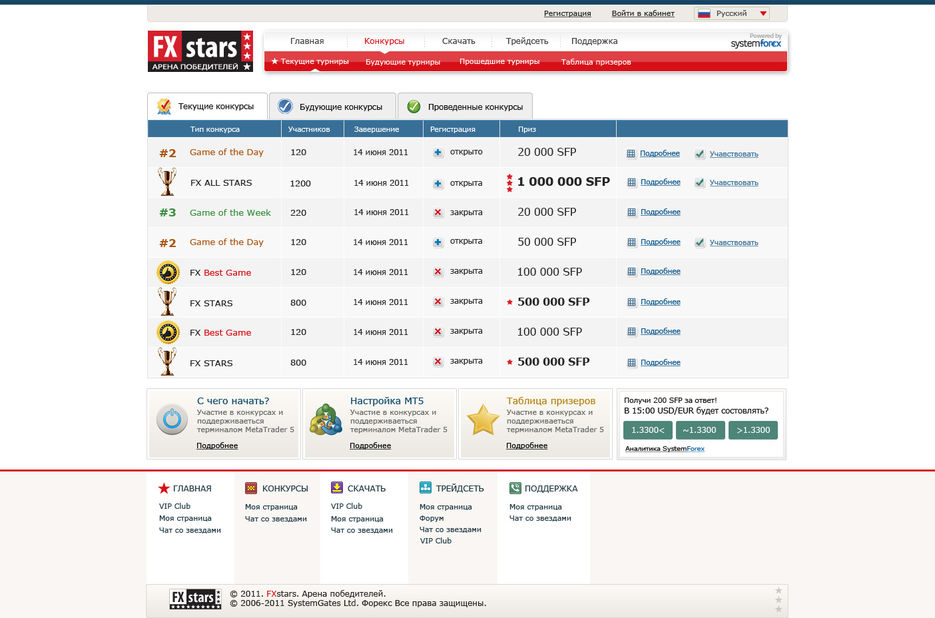Click the MetaTrader icon beside Настройка MT5
Screen dimensions: 935x618
pos(326,419)
